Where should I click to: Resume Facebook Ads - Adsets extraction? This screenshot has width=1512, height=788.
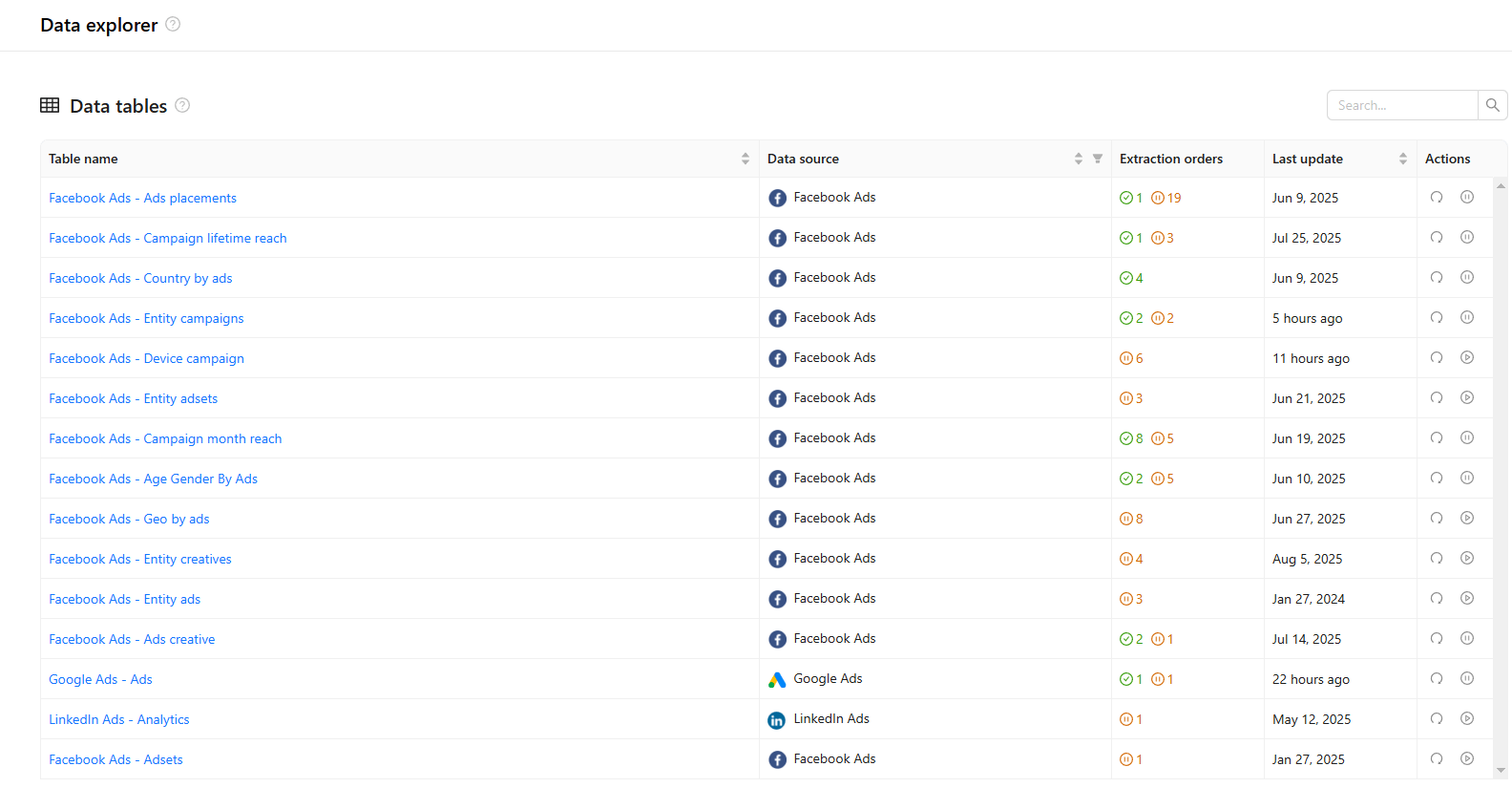pos(1467,758)
